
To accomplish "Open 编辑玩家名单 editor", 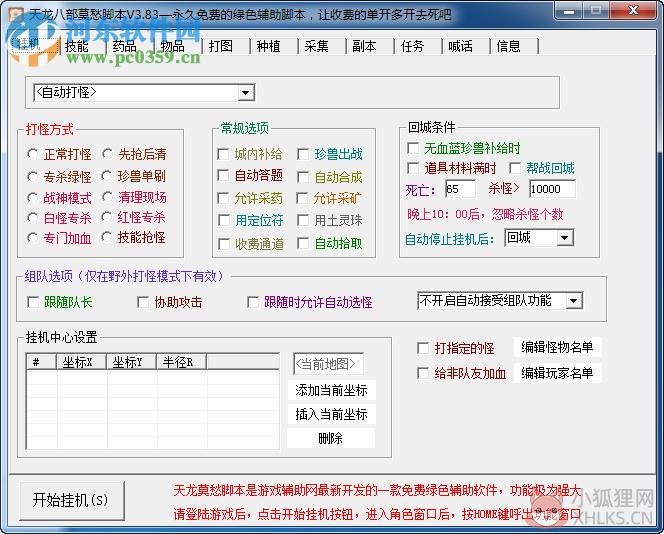I will pos(557,373).
